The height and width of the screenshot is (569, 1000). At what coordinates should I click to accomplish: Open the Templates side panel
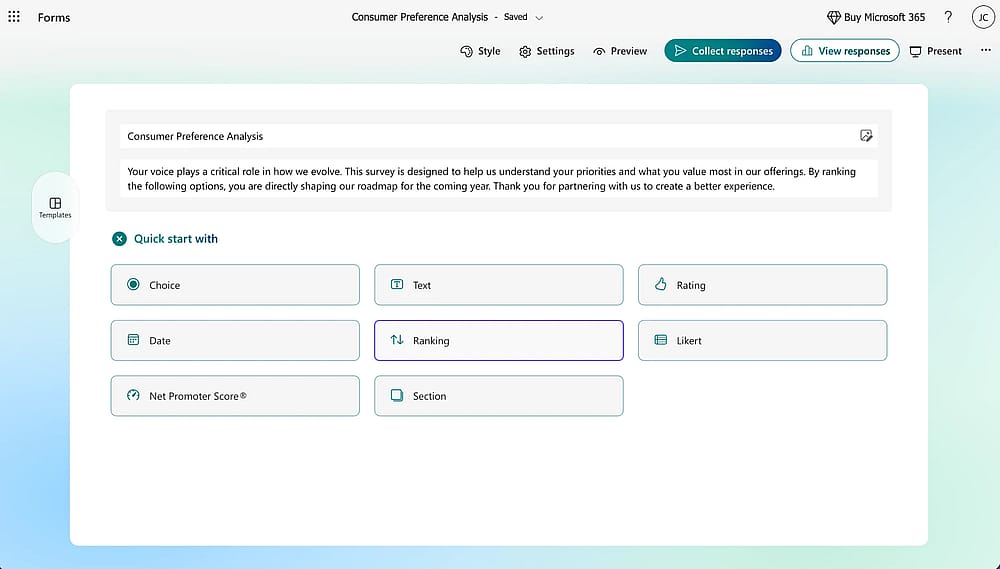[x=55, y=207]
